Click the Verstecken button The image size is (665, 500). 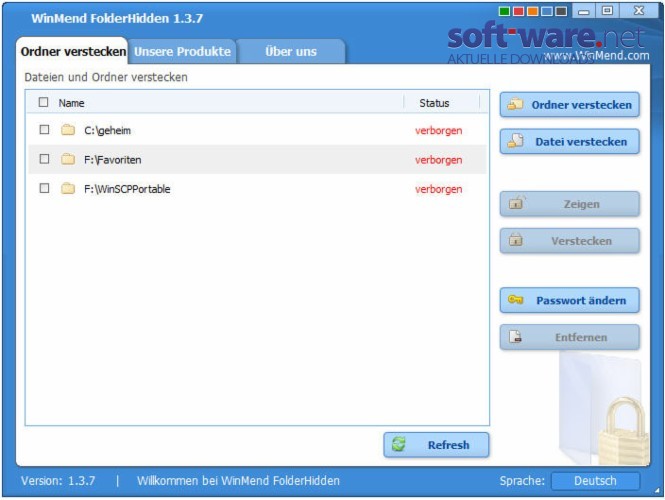click(570, 241)
